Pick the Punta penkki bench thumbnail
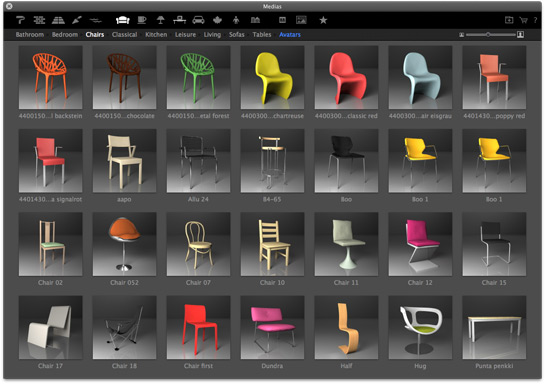Image resolution: width=545 pixels, height=384 pixels. [494, 327]
